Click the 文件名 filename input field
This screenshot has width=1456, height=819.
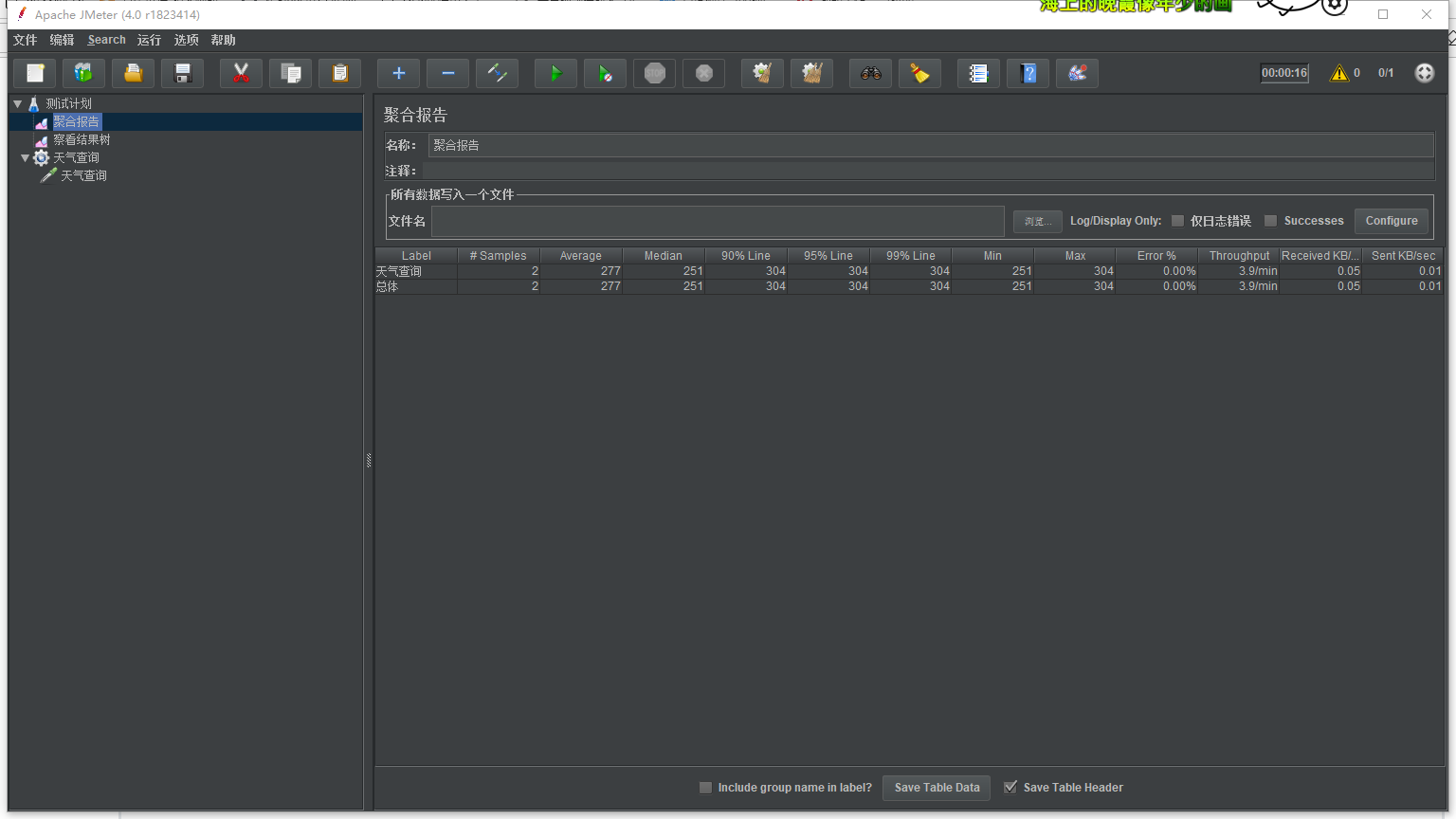pyautogui.click(x=718, y=221)
